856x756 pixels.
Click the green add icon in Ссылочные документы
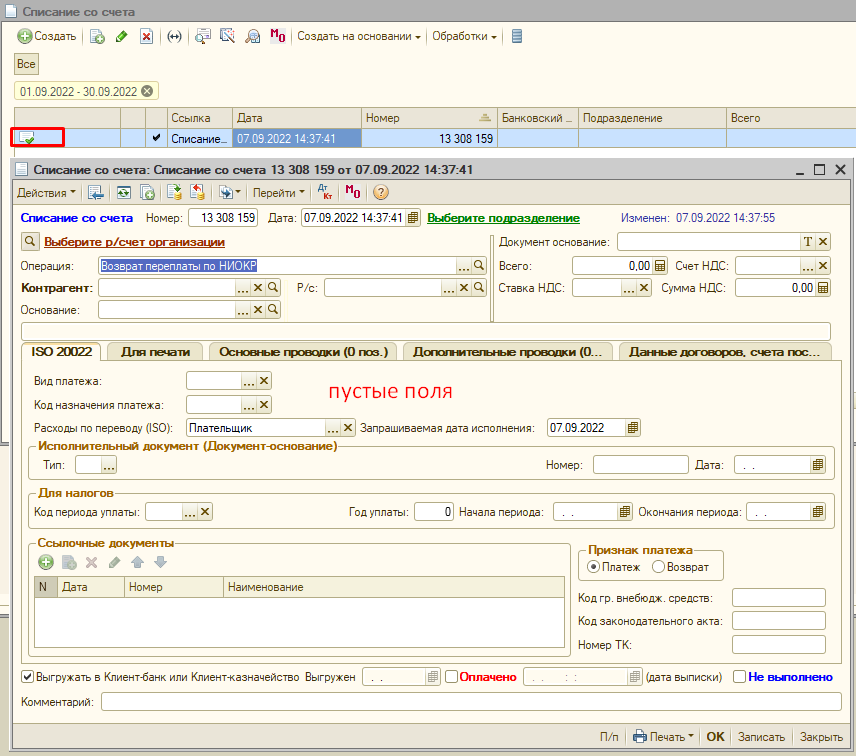pyautogui.click(x=45, y=563)
